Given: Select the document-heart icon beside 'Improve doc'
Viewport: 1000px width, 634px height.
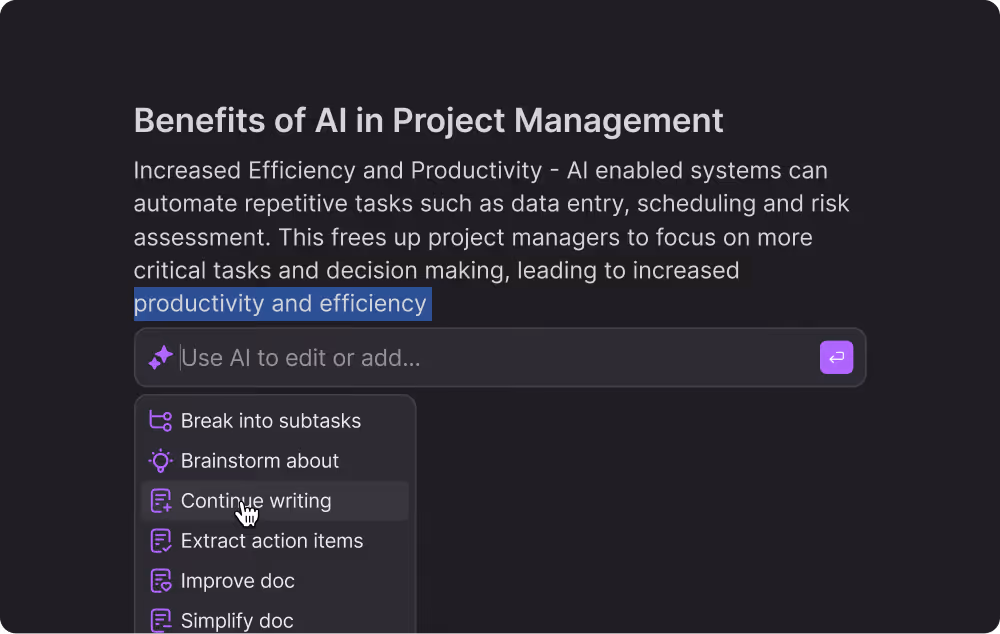Looking at the screenshot, I should tap(160, 580).
